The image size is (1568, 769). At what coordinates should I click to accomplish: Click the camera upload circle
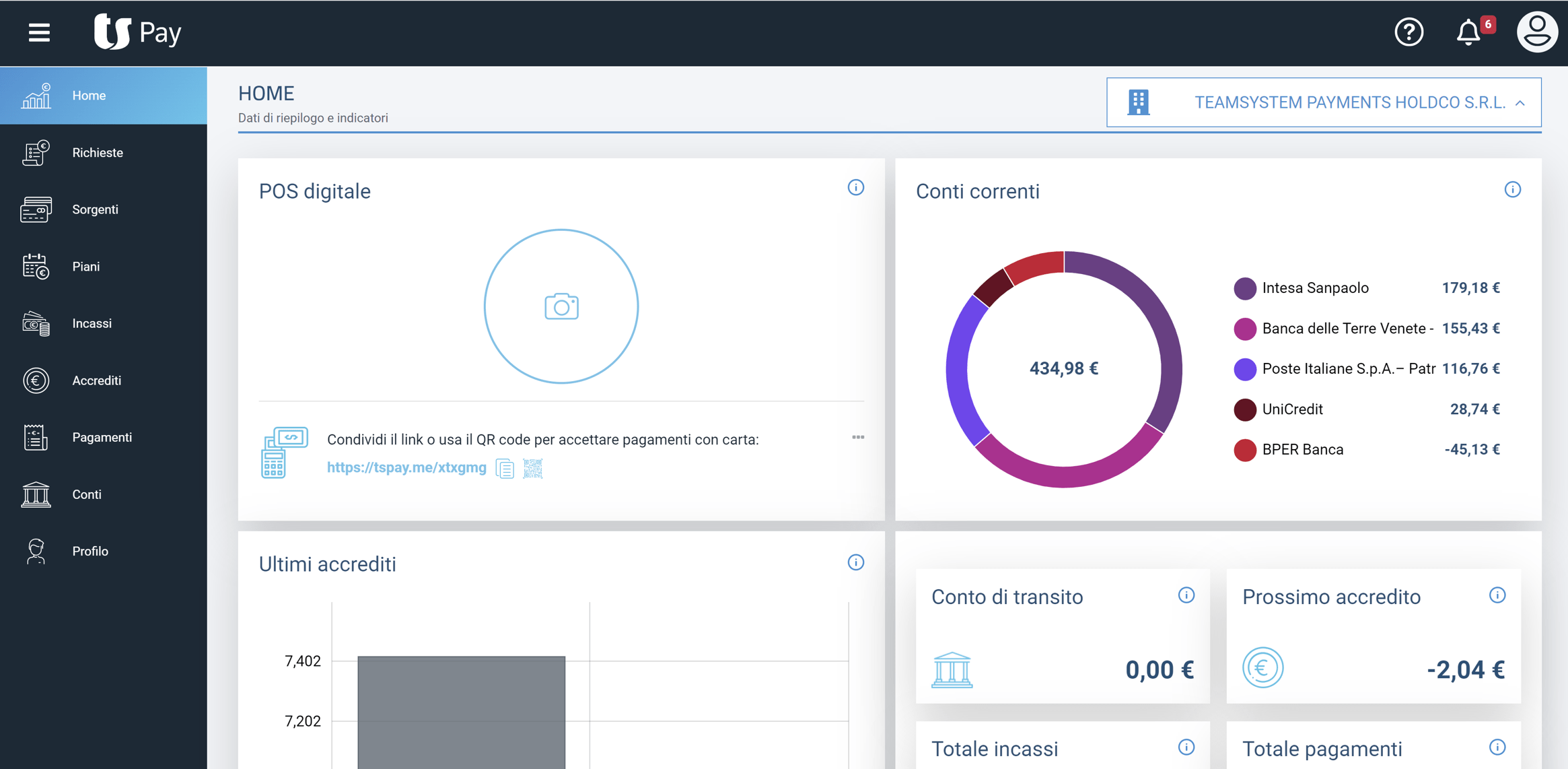[x=561, y=306]
